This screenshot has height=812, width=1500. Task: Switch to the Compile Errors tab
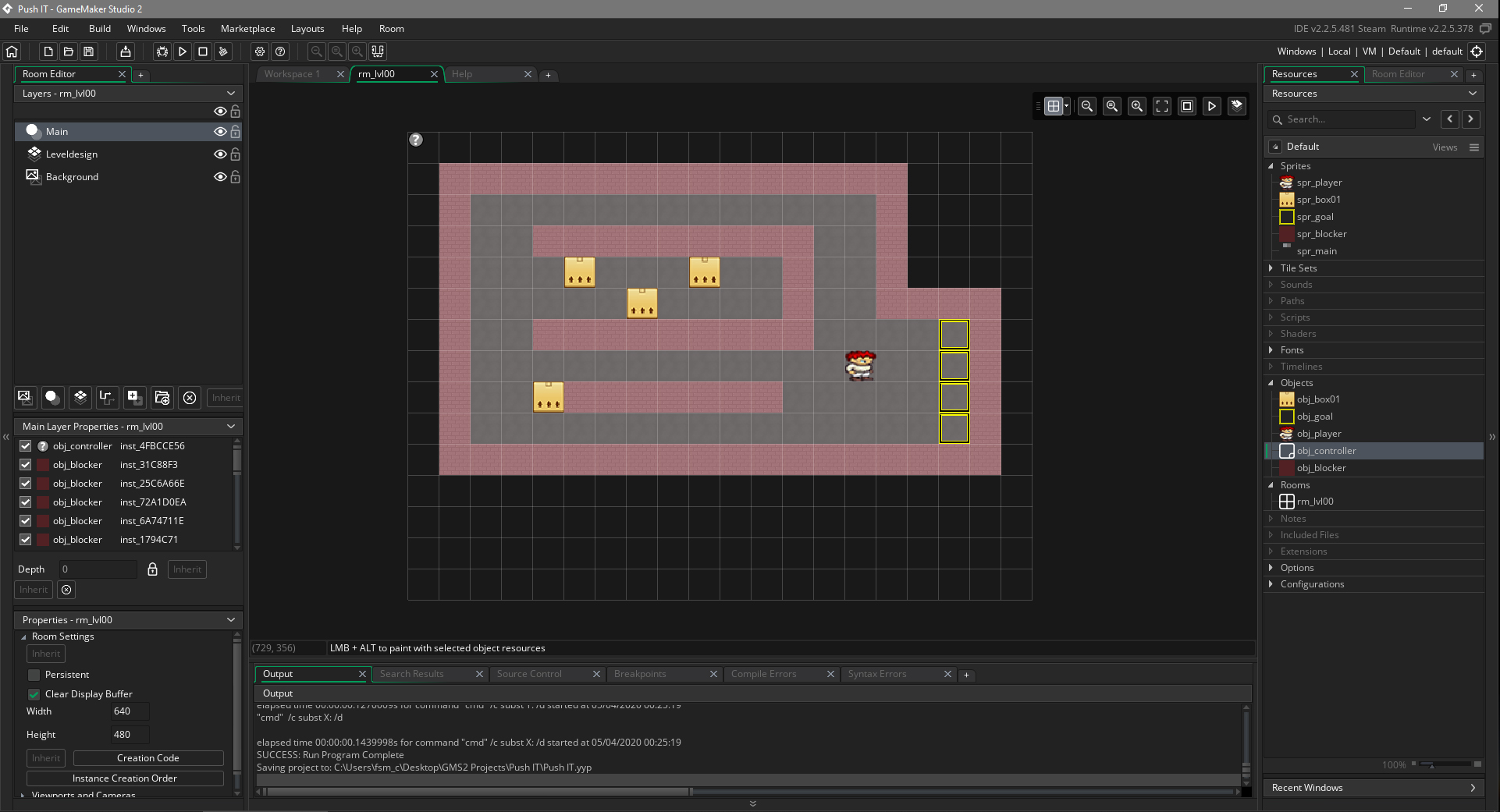point(763,674)
